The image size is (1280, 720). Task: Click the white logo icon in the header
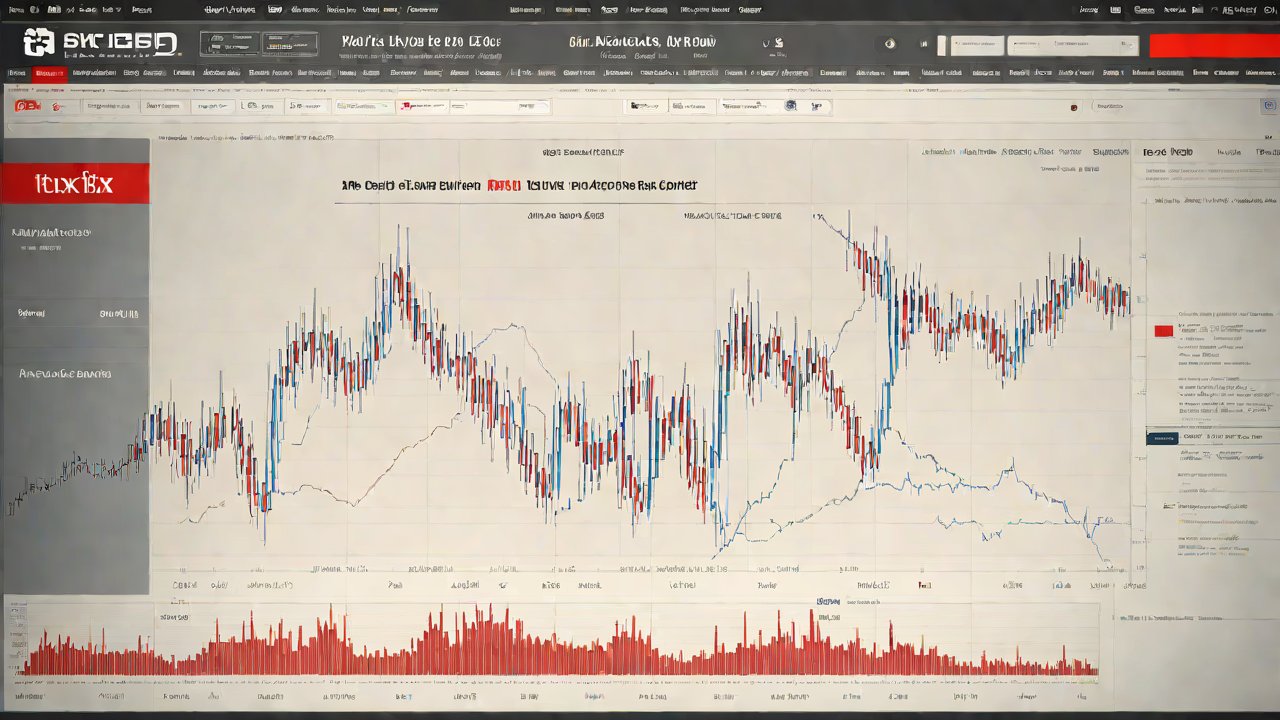(x=39, y=42)
